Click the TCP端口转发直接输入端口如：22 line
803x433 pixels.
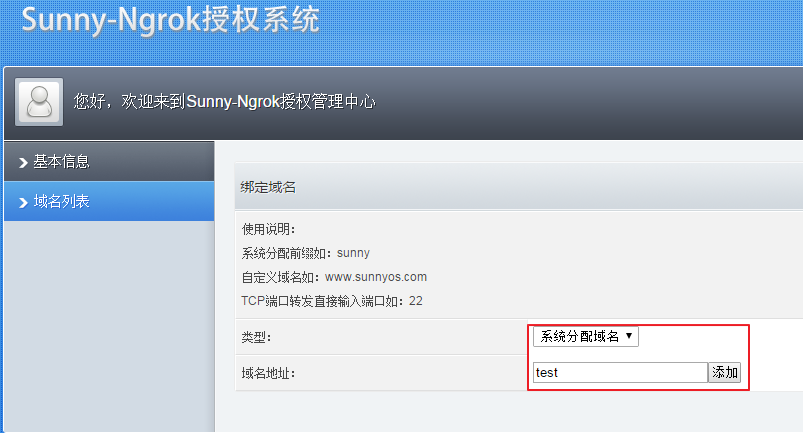pyautogui.click(x=332, y=301)
